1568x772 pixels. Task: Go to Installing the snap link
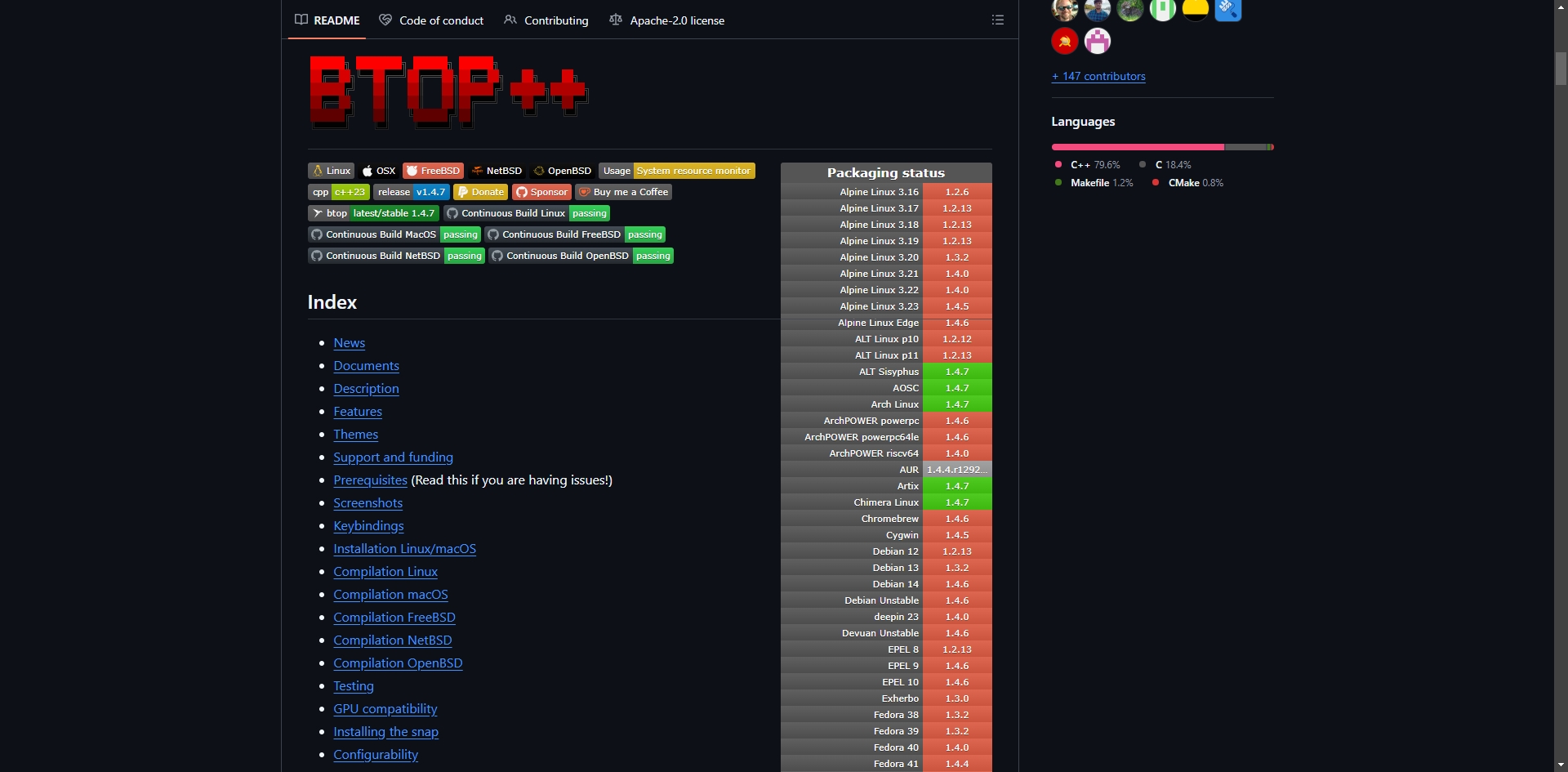(x=386, y=732)
